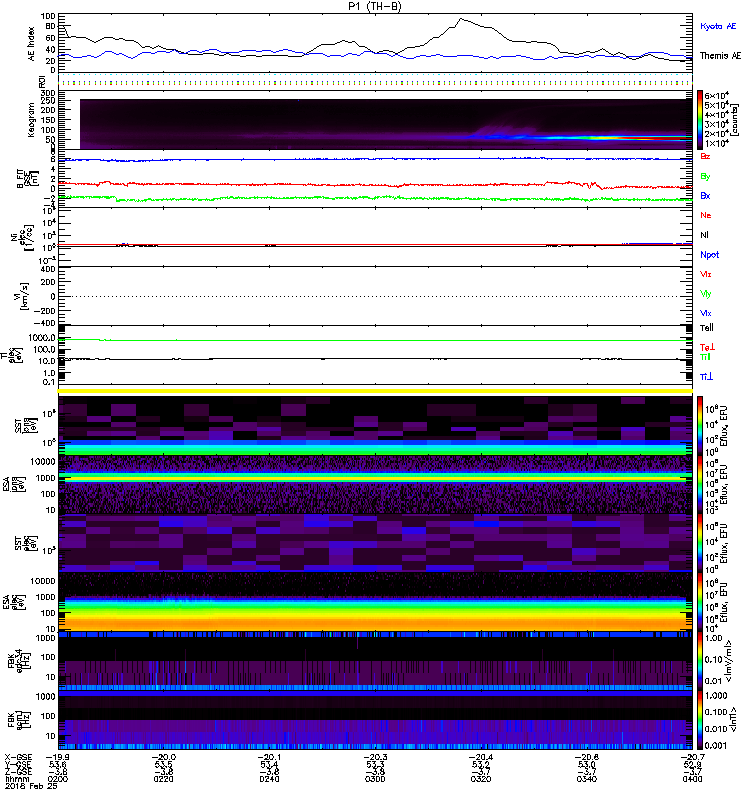This screenshot has width=750, height=800.
Task: Click the 0300 time tick label
Action: pyautogui.click(x=375, y=779)
